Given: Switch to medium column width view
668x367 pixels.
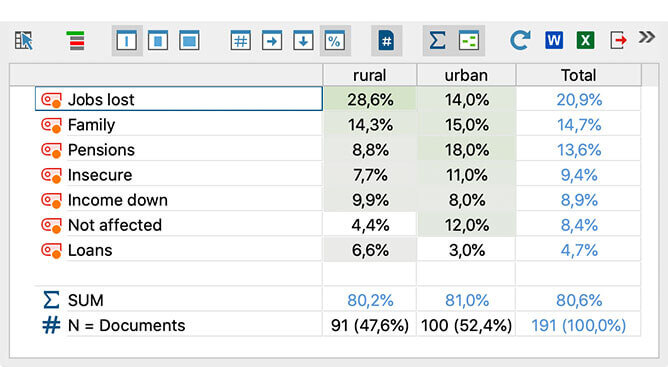Looking at the screenshot, I should pos(158,41).
